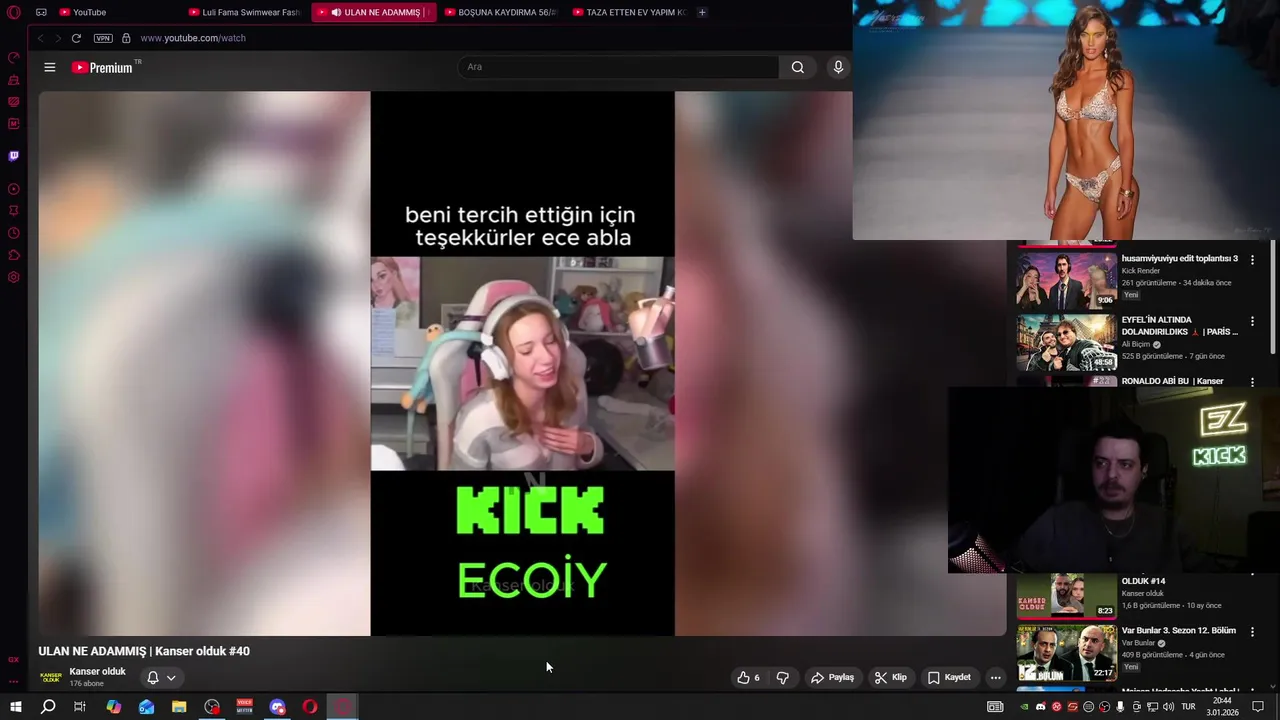Open the Opera GX main menu logo
Image resolution: width=1280 pixels, height=720 pixels.
pos(13,12)
